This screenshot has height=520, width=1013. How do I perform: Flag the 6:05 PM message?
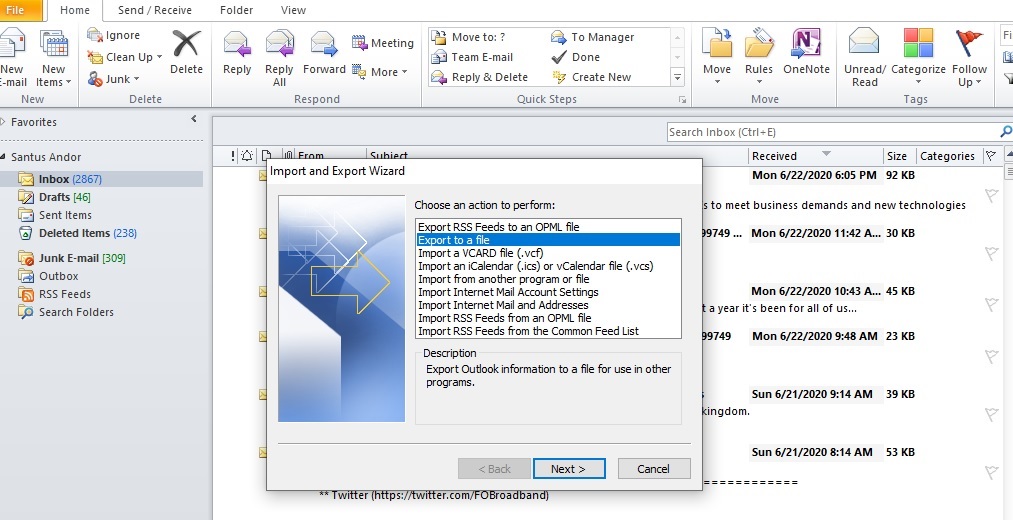[x=991, y=195]
